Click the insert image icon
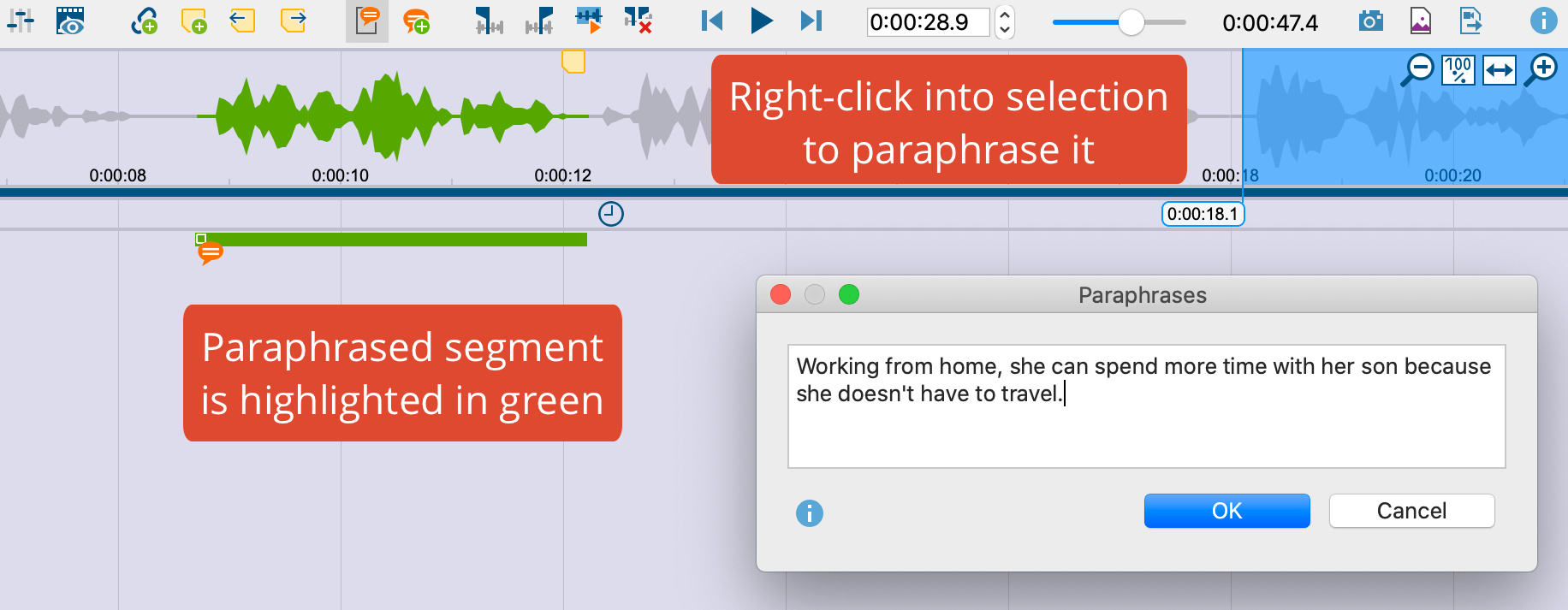Image resolution: width=1568 pixels, height=610 pixels. tap(1421, 21)
